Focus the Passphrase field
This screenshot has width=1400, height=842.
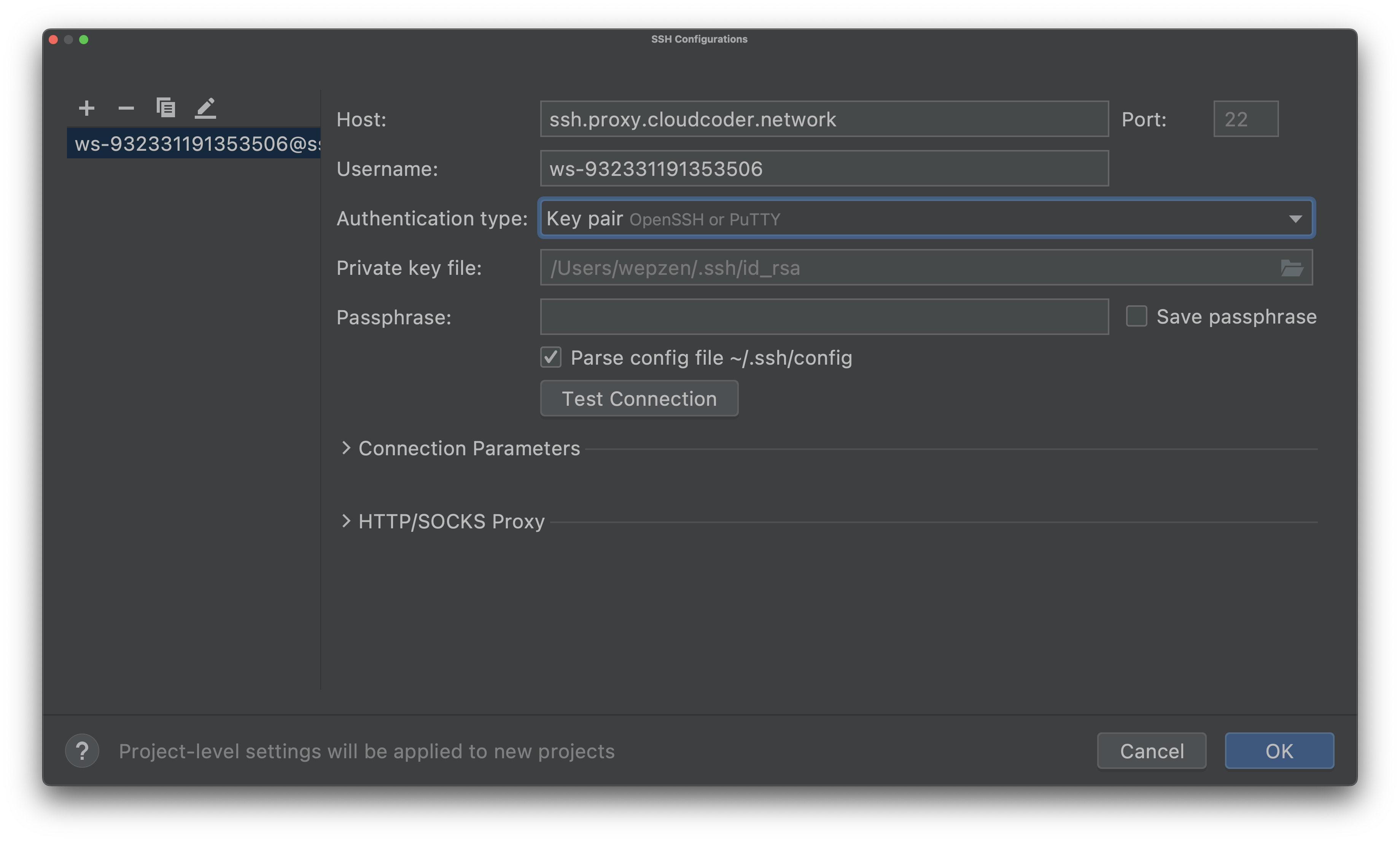[x=823, y=317]
